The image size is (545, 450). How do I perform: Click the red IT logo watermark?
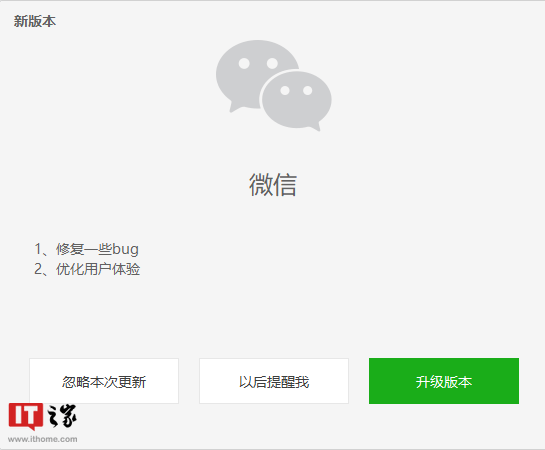tap(26, 416)
